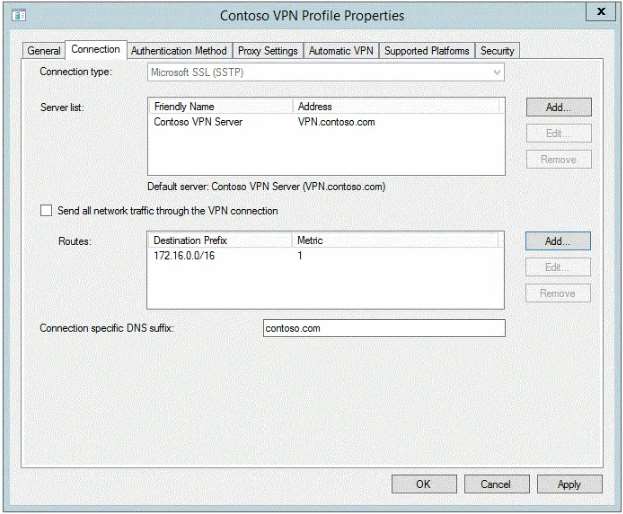The image size is (623, 514).
Task: Open the Automatic VPN tab
Action: (x=341, y=51)
